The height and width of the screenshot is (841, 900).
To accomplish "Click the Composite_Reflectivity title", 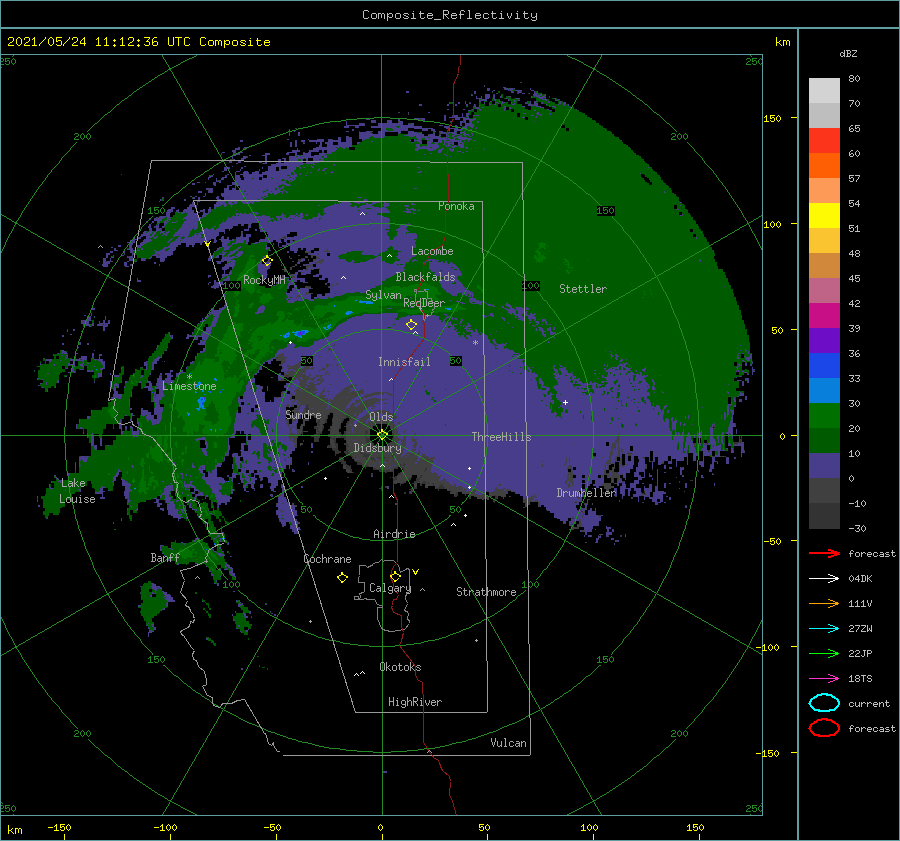I will 450,15.
